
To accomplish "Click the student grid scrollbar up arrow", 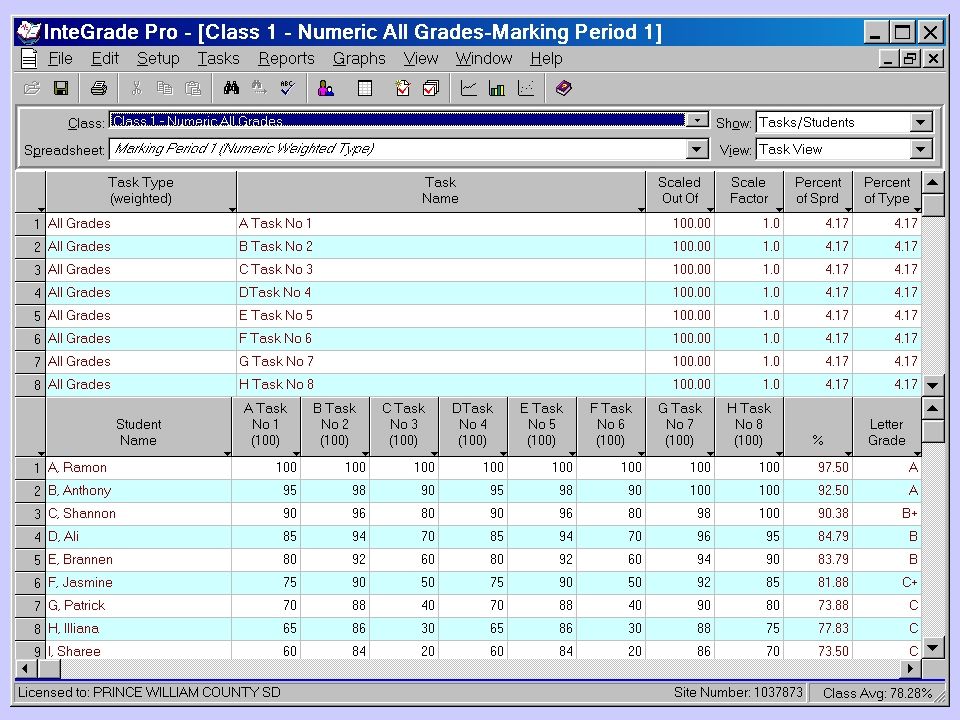I will click(x=932, y=408).
